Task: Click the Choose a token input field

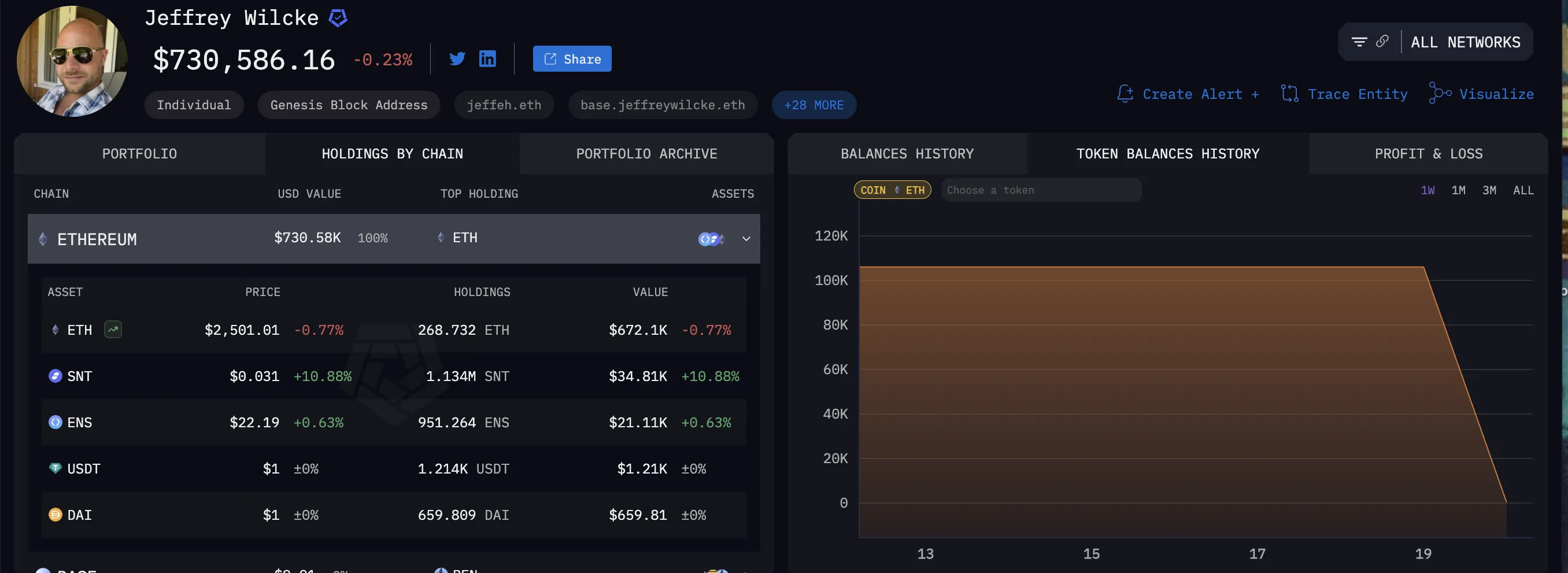Action: click(1041, 191)
